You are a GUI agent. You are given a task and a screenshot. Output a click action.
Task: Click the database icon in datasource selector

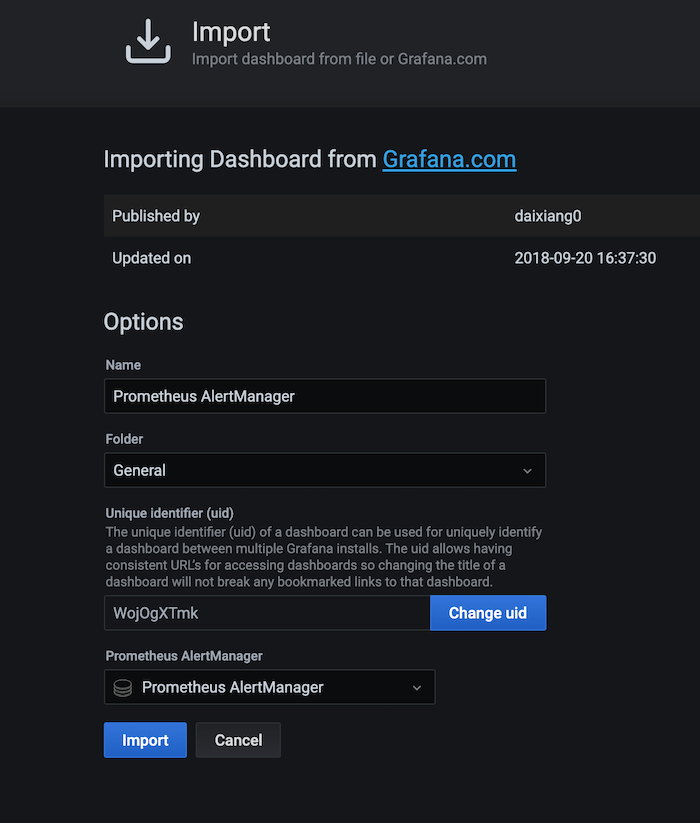[123, 688]
